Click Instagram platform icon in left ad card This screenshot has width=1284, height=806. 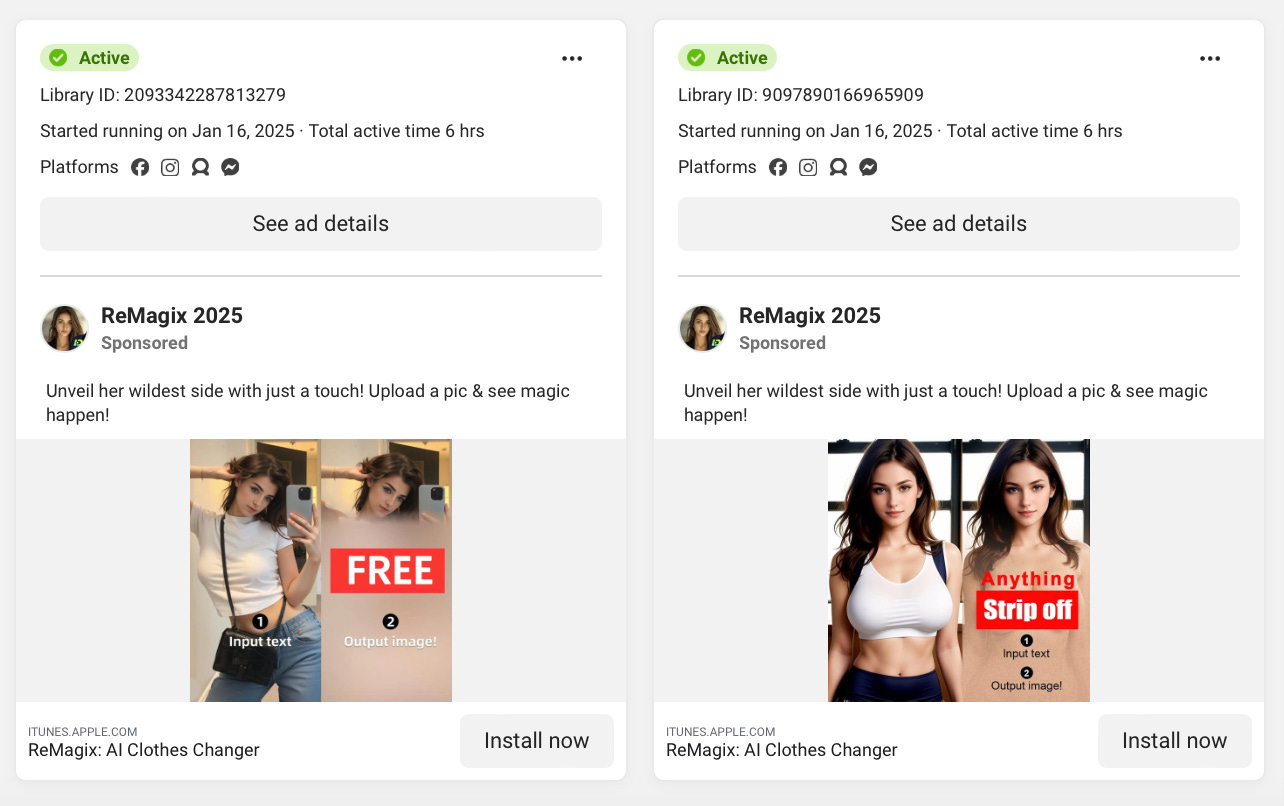pos(170,168)
